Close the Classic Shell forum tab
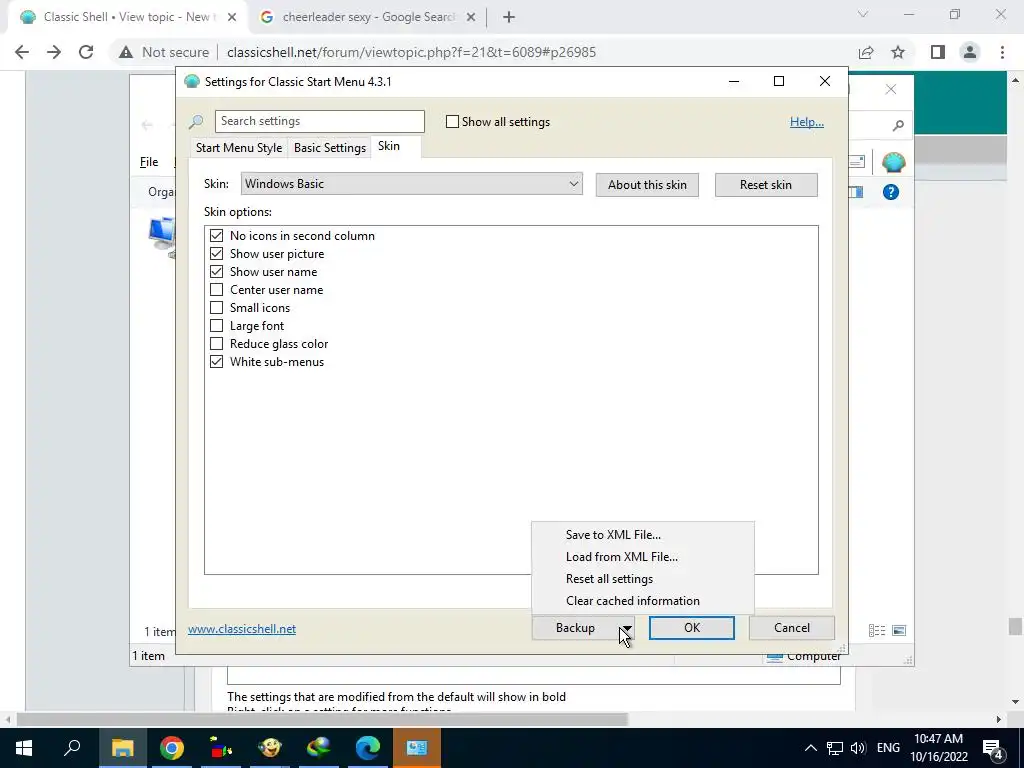Screen dimensions: 1024x768 coord(232,17)
